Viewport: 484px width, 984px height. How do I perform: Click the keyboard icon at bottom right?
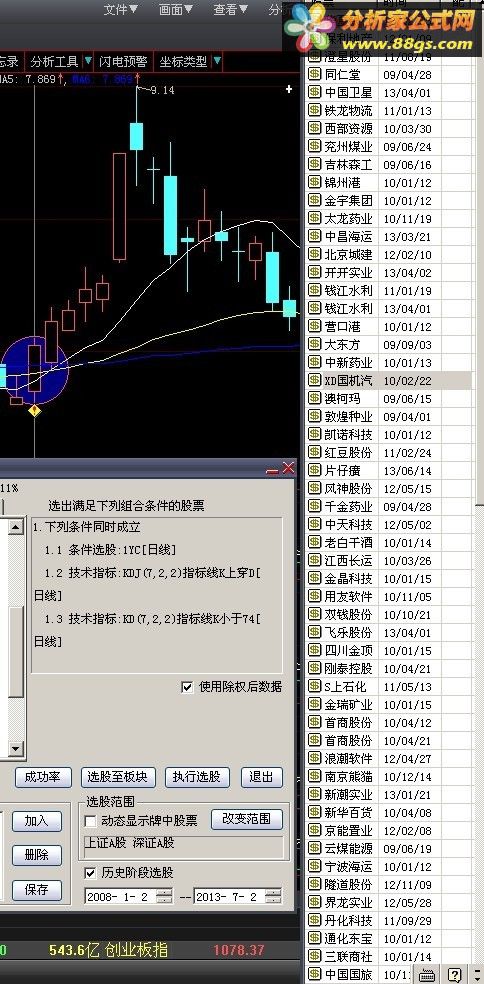tap(428, 975)
